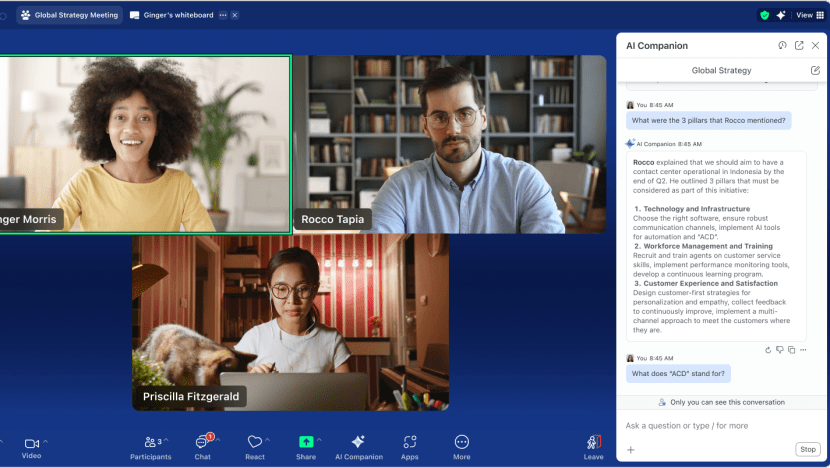Switch to the Global Strategy Meeting tab
830x468 pixels.
tap(70, 15)
